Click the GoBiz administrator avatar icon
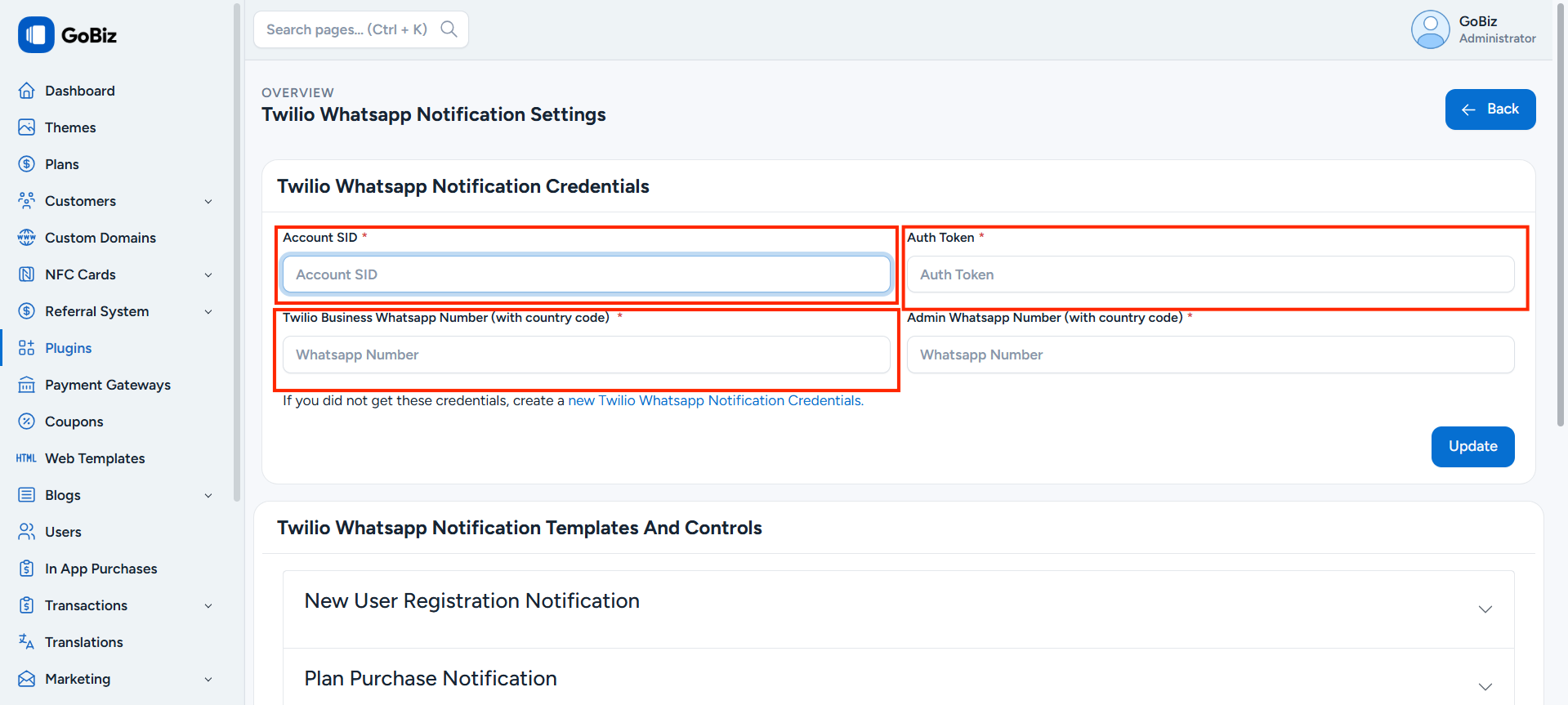This screenshot has height=705, width=1568. pos(1430,29)
